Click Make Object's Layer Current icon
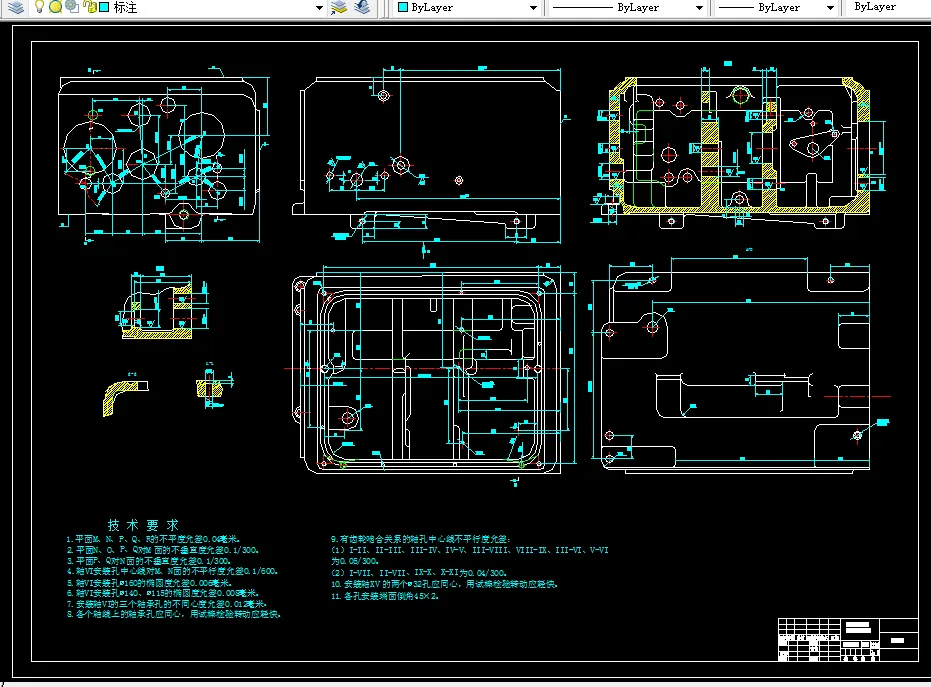Viewport: 931px width, 687px height. [338, 7]
